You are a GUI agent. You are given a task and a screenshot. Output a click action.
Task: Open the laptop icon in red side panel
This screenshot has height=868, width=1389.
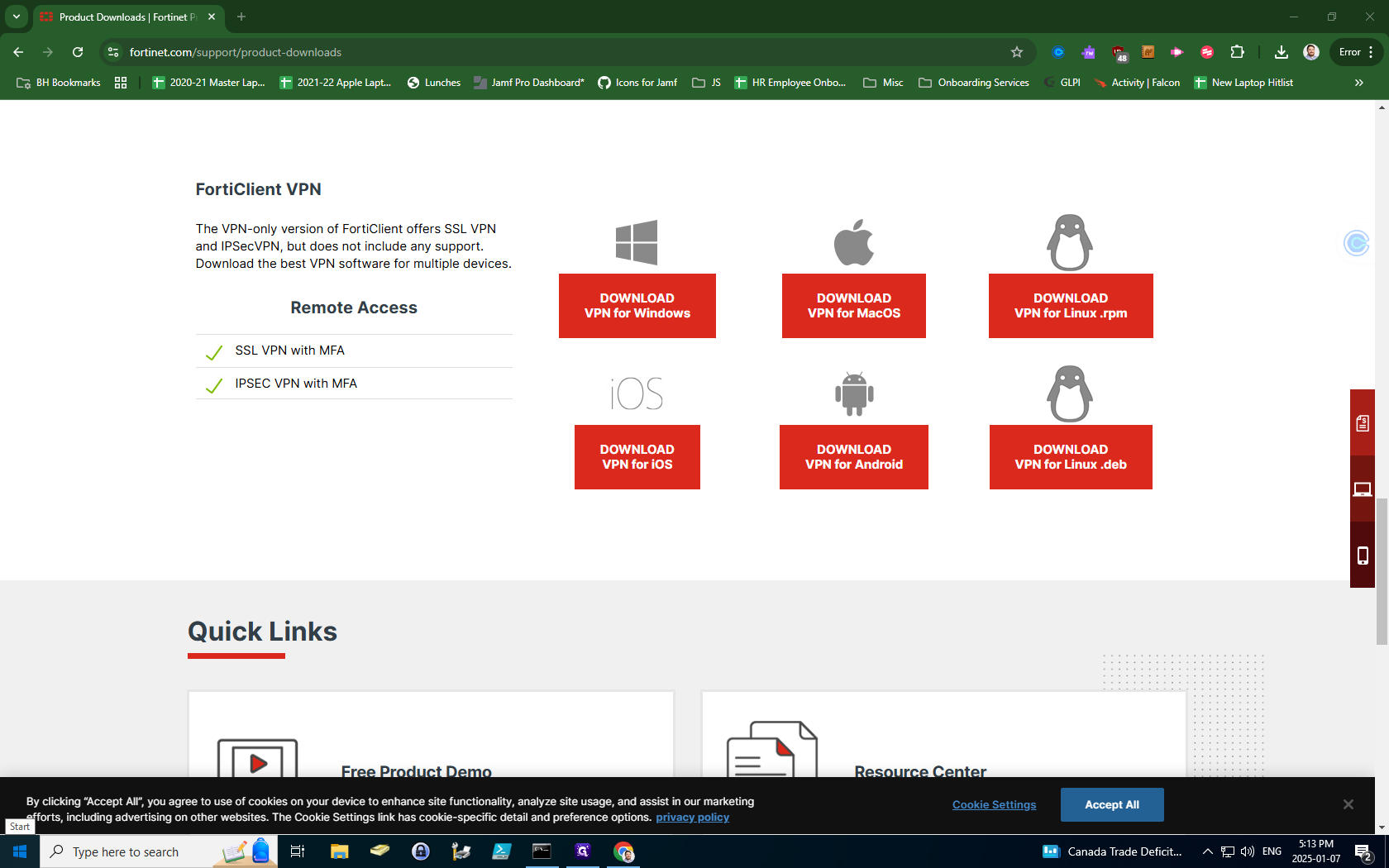click(x=1363, y=489)
